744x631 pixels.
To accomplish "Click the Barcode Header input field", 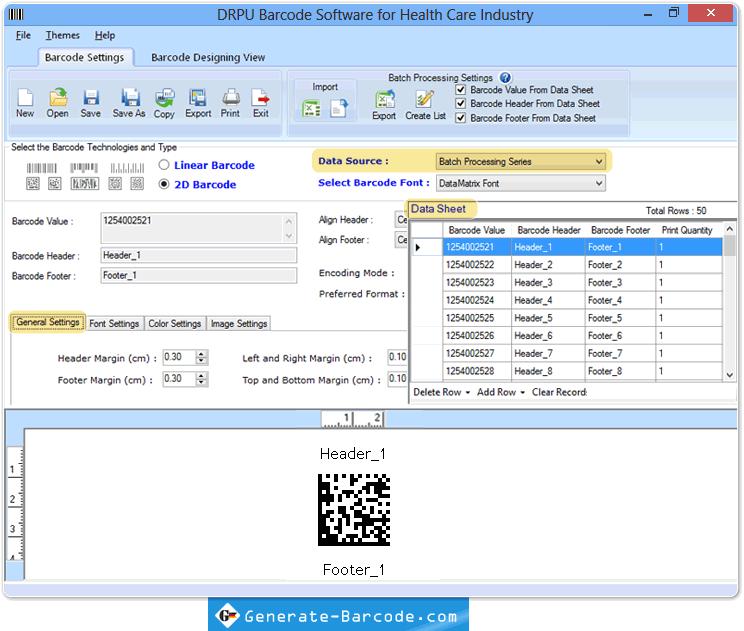I will (x=198, y=255).
